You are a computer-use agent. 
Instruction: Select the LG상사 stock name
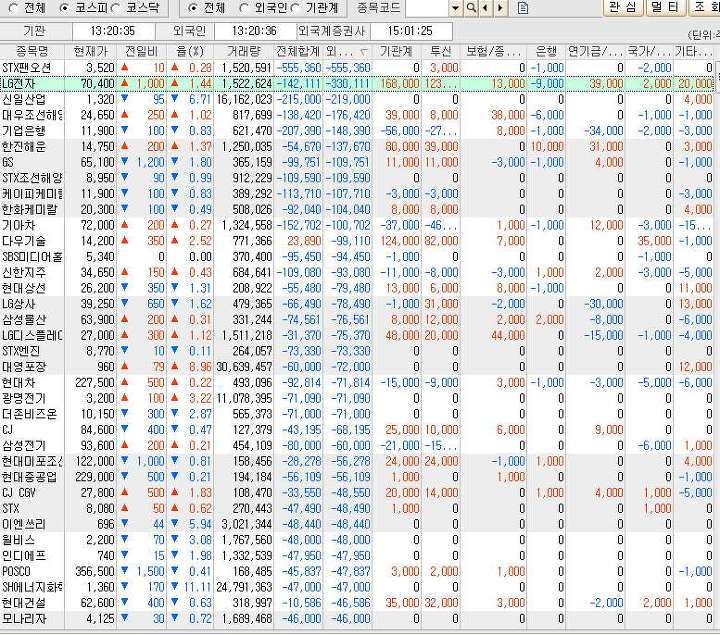click(x=19, y=303)
